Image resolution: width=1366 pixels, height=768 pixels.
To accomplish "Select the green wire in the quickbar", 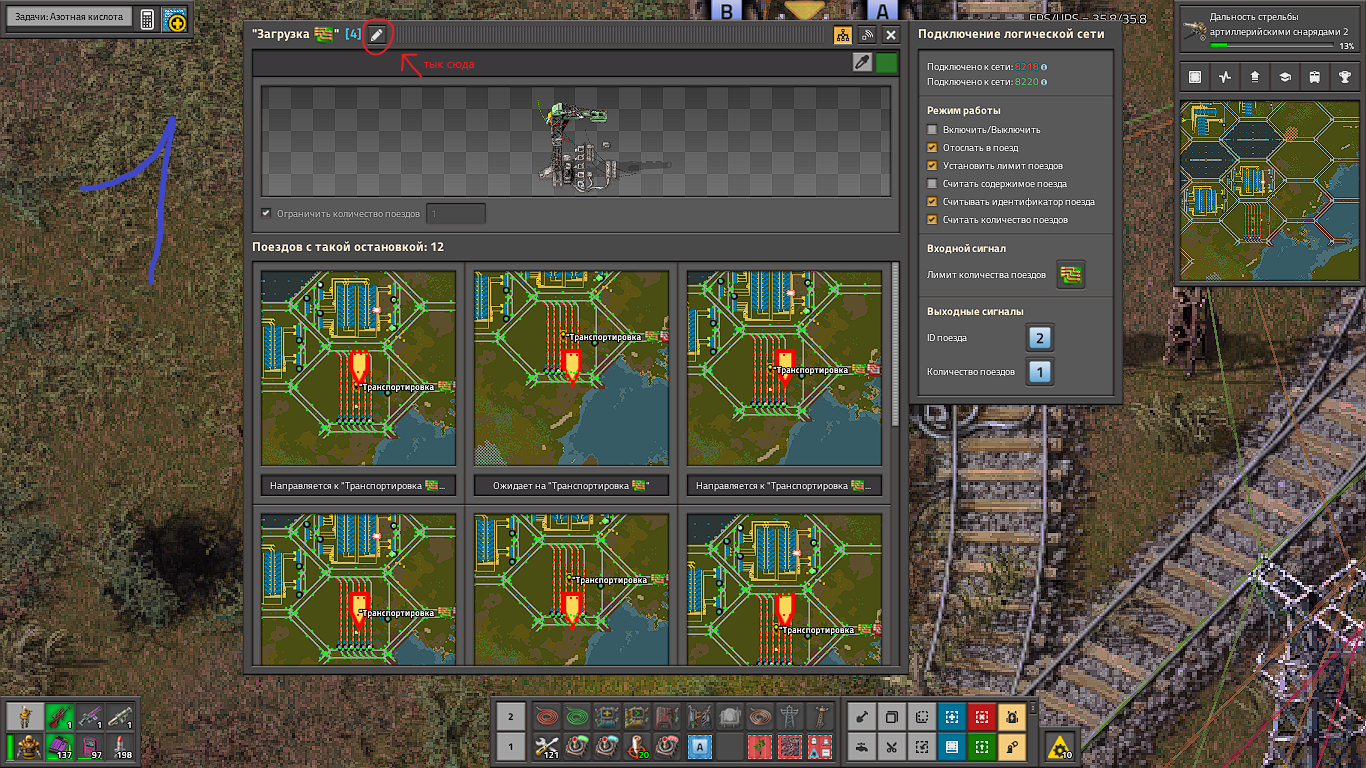I will (577, 717).
